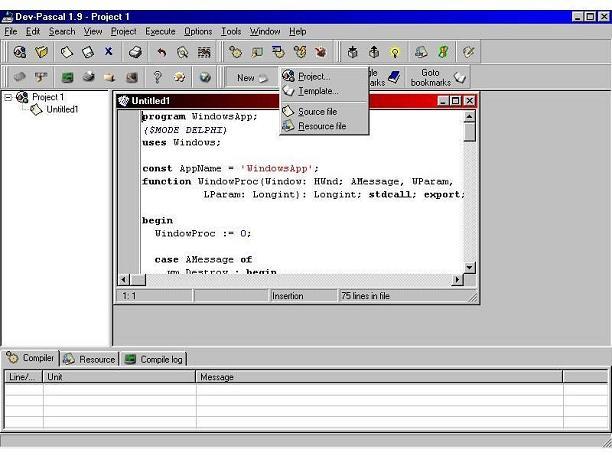Switch to the Compile log tab

tap(154, 359)
